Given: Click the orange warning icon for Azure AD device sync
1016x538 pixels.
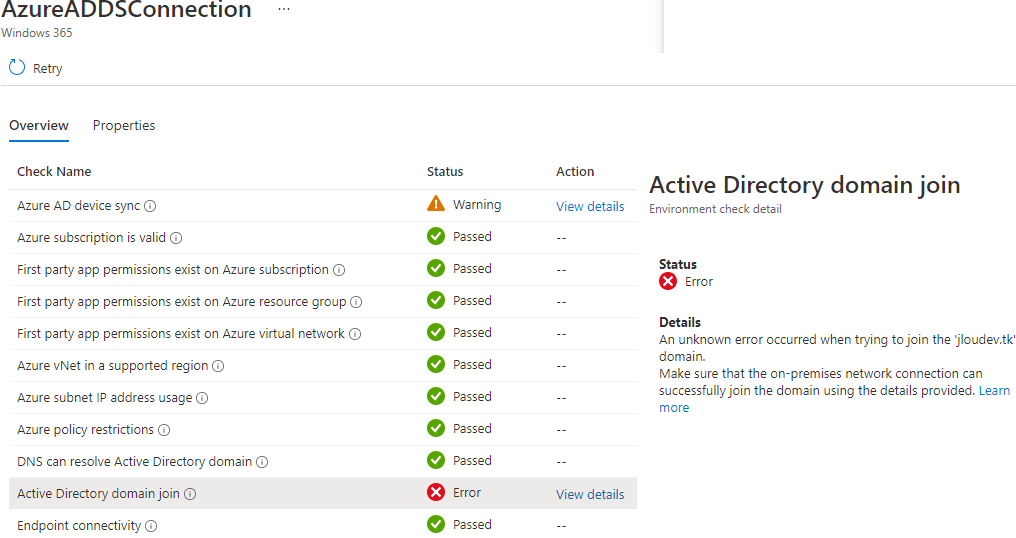Looking at the screenshot, I should [x=436, y=204].
